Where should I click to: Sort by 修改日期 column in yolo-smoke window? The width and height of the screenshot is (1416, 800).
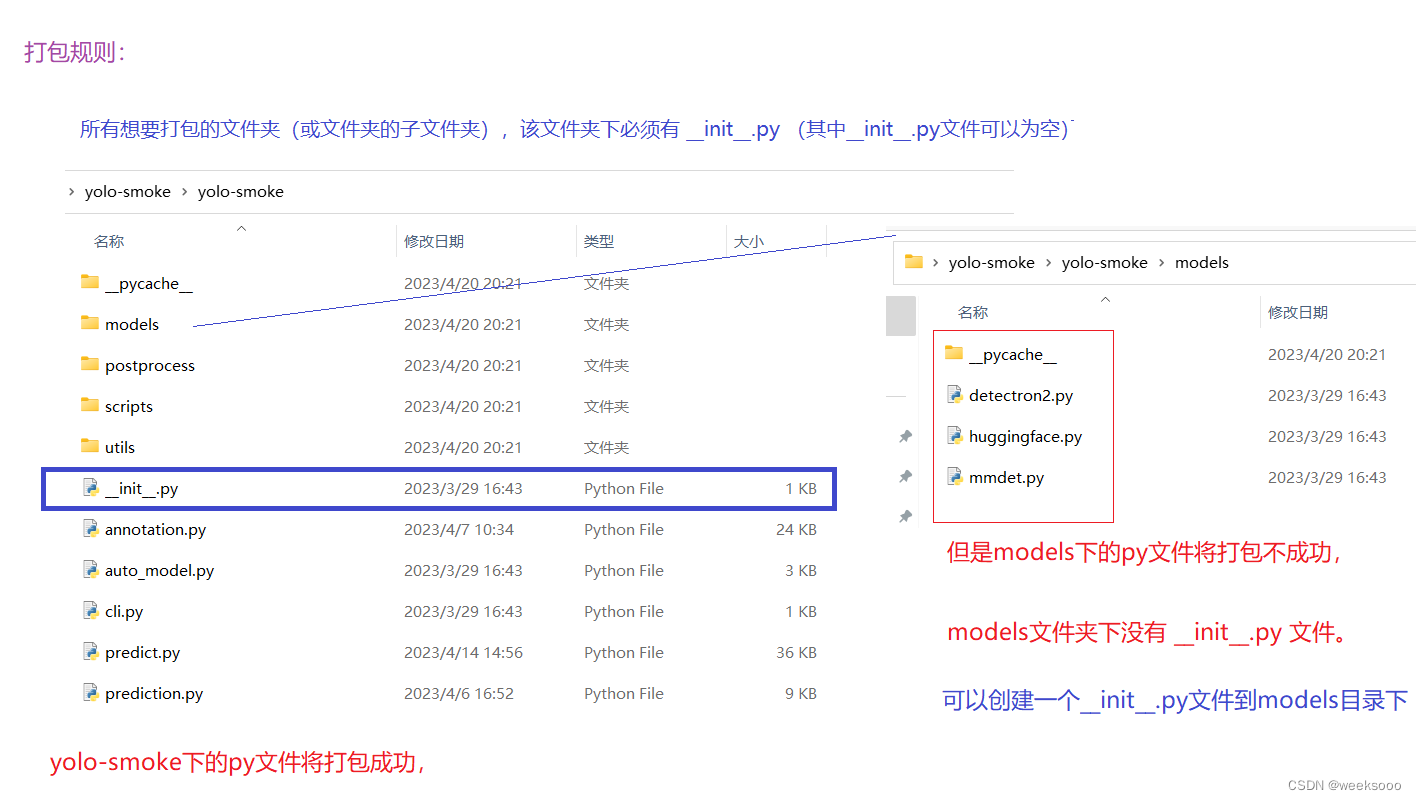(434, 241)
